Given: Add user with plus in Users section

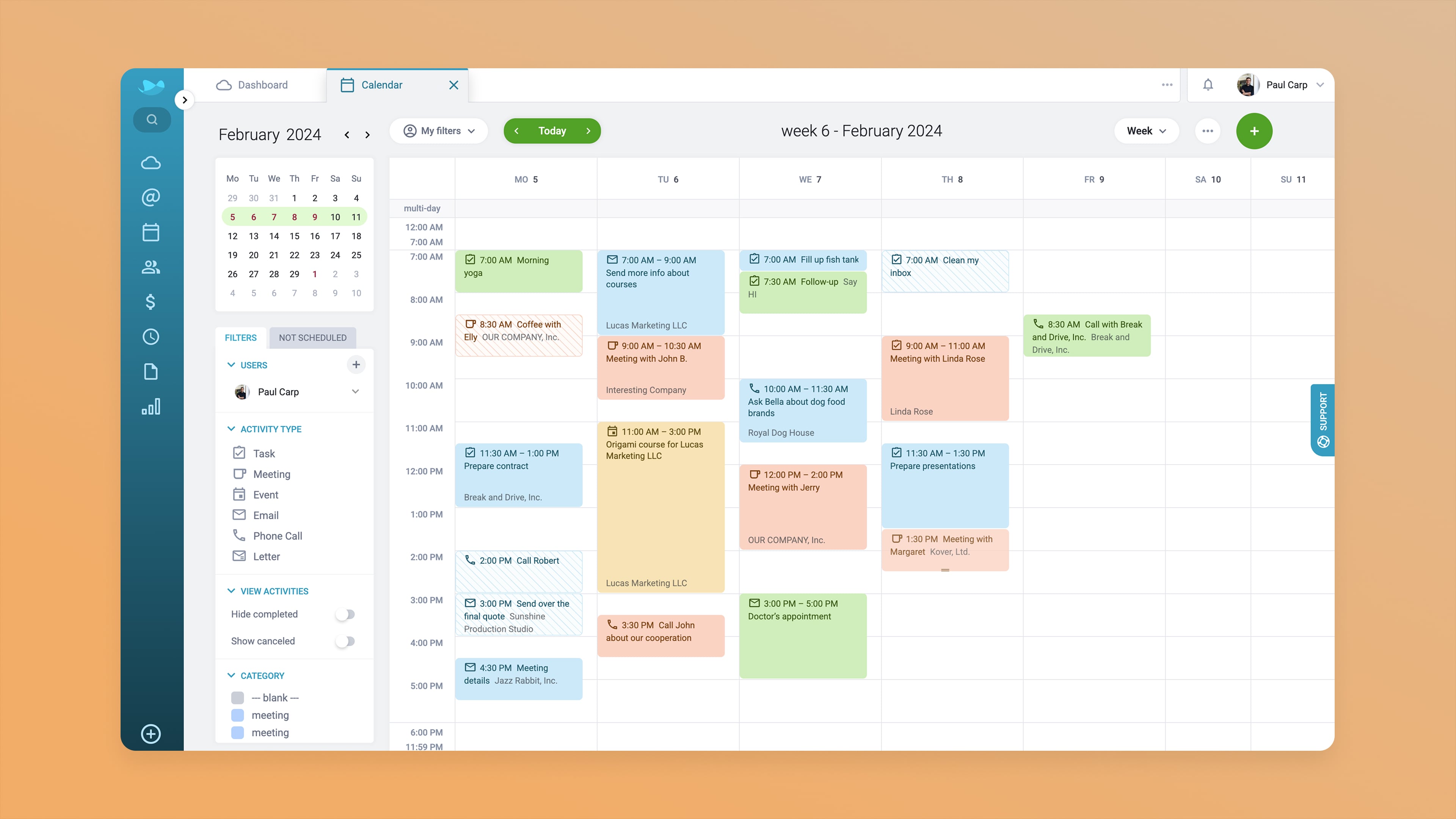Looking at the screenshot, I should [x=356, y=364].
